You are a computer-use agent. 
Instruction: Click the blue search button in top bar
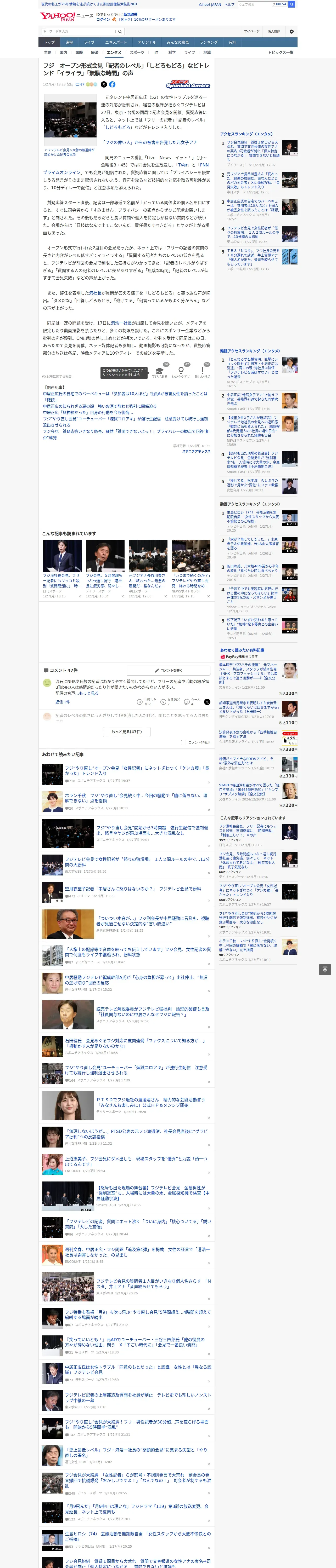click(x=292, y=4)
